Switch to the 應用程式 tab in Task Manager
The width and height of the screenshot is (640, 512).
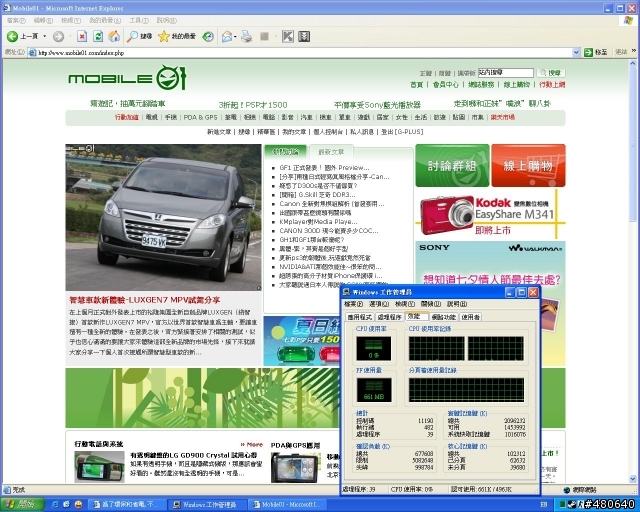[x=360, y=317]
